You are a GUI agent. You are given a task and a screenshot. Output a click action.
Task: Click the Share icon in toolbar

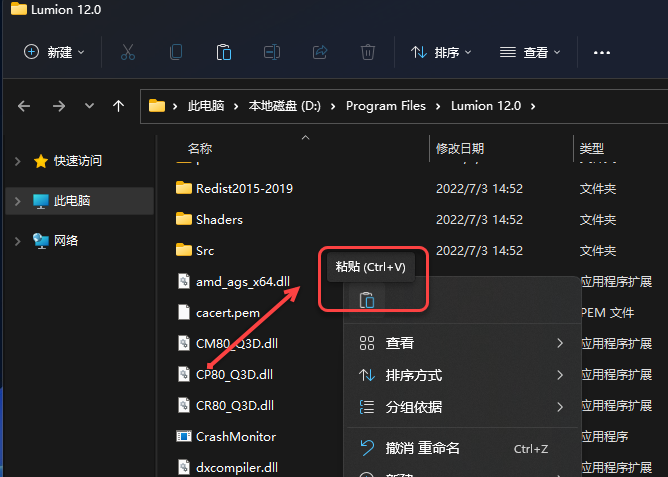[320, 52]
